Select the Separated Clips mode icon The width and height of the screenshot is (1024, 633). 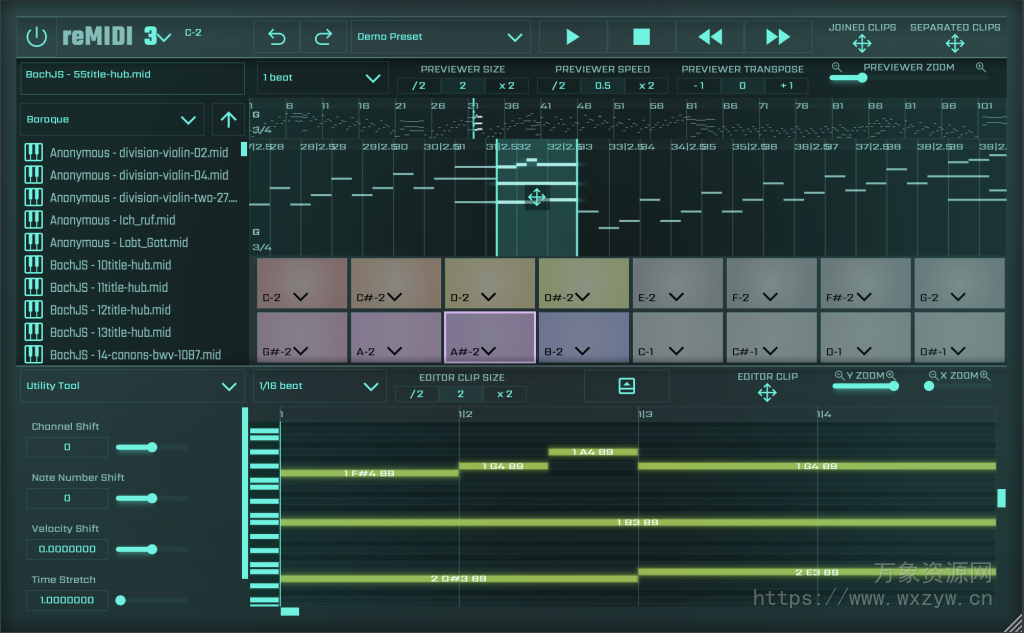coord(955,43)
